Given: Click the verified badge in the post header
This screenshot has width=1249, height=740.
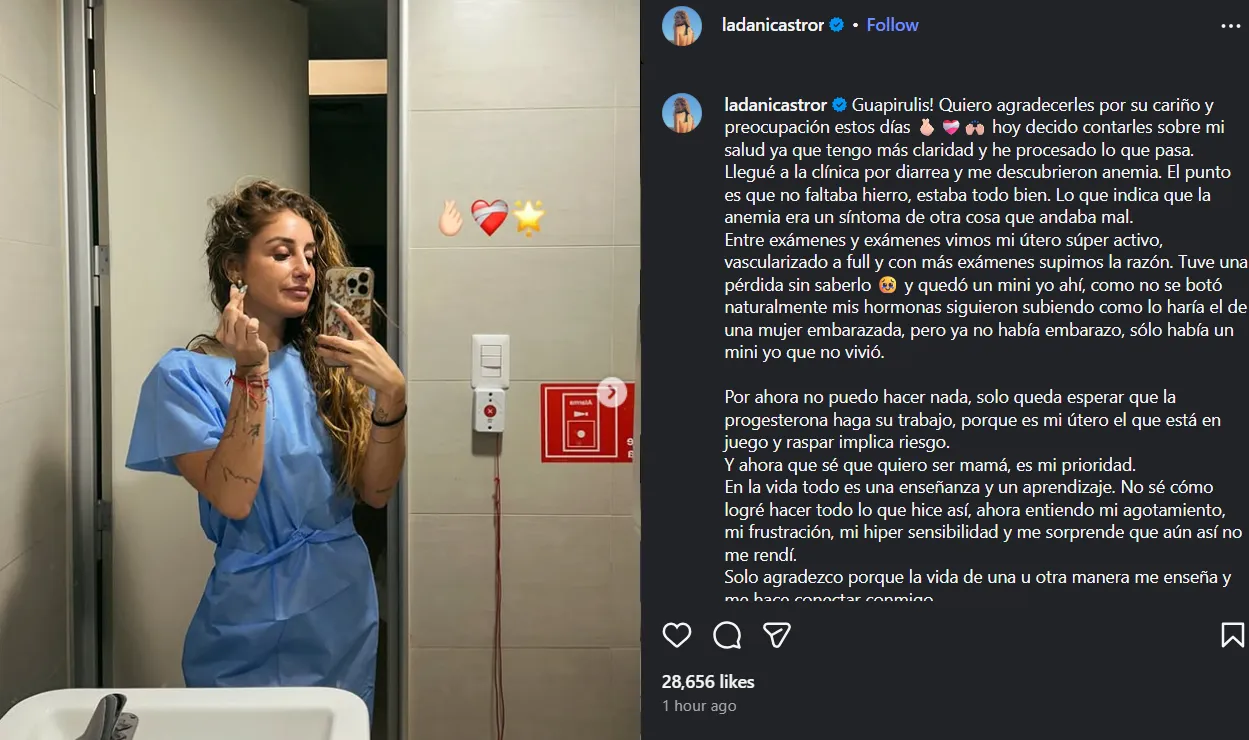Looking at the screenshot, I should (x=837, y=25).
